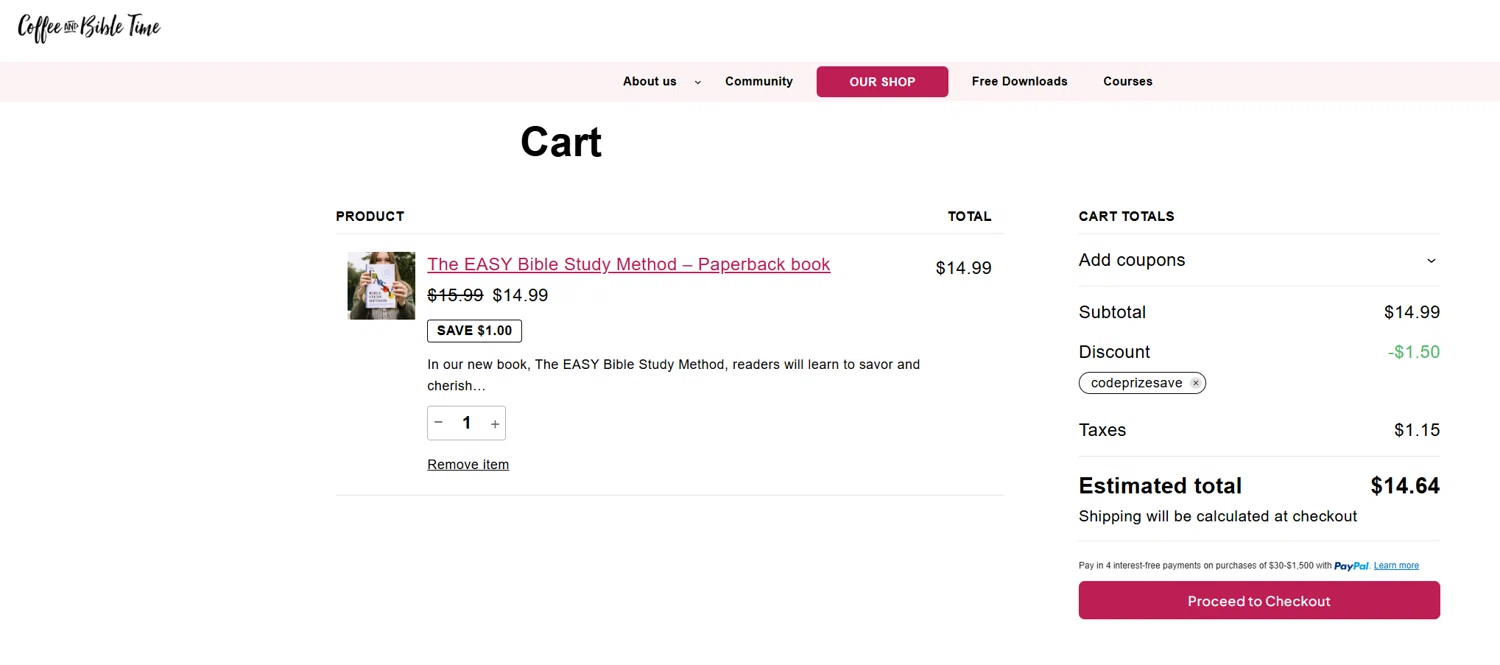This screenshot has height=665, width=1500.
Task: Expand the Add coupons chevron
Action: [x=1431, y=261]
